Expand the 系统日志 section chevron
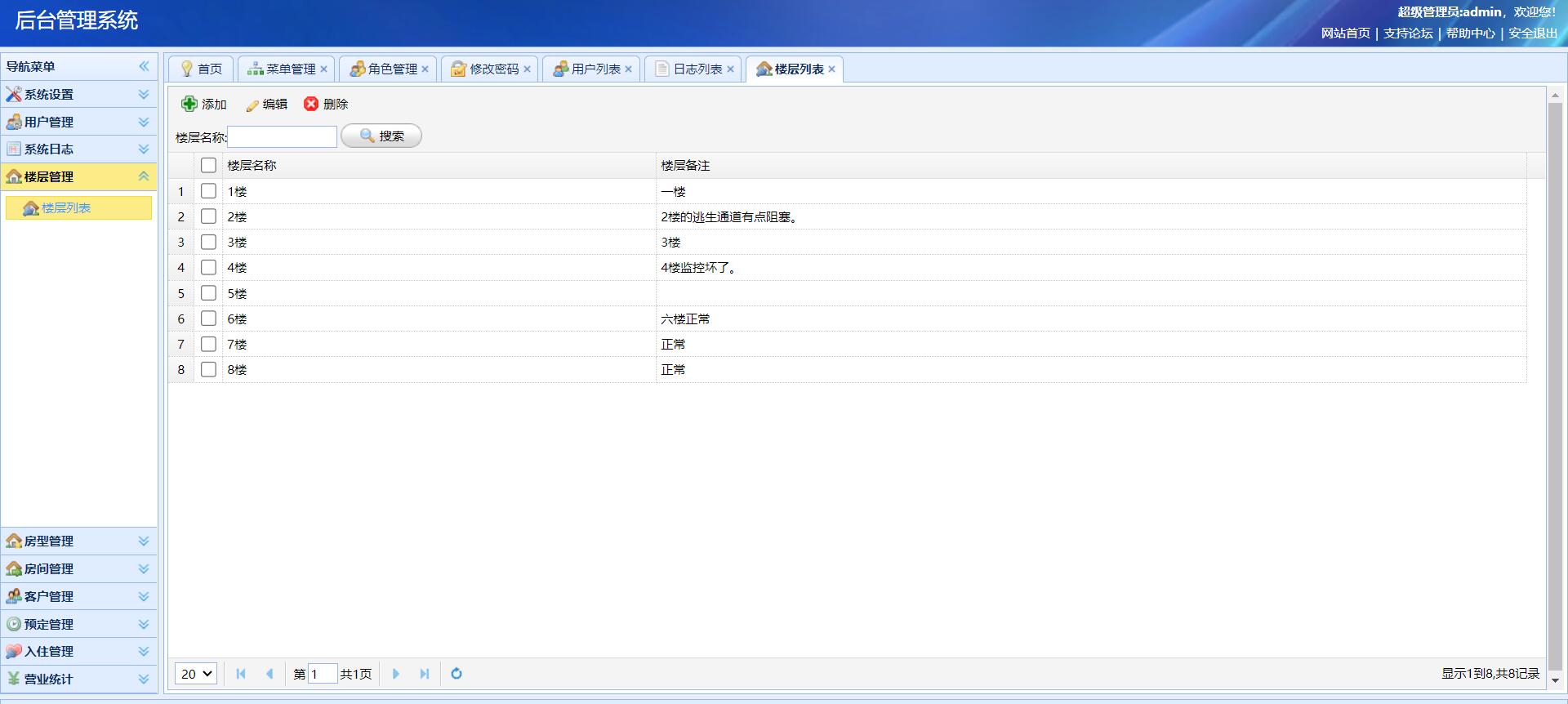Screen dimensions: 1568x704 [144, 149]
